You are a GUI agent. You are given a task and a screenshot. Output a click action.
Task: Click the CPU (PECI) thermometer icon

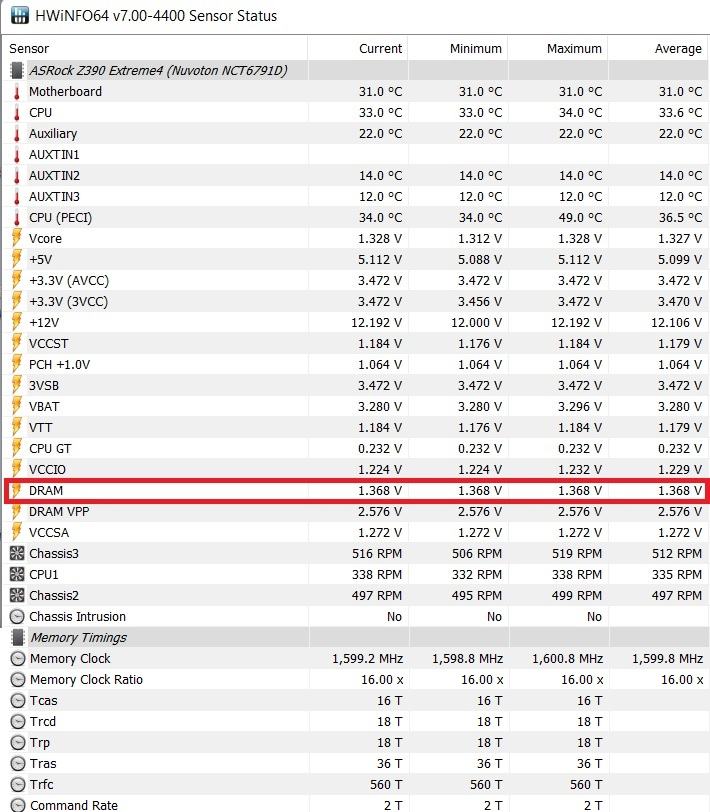click(17, 218)
